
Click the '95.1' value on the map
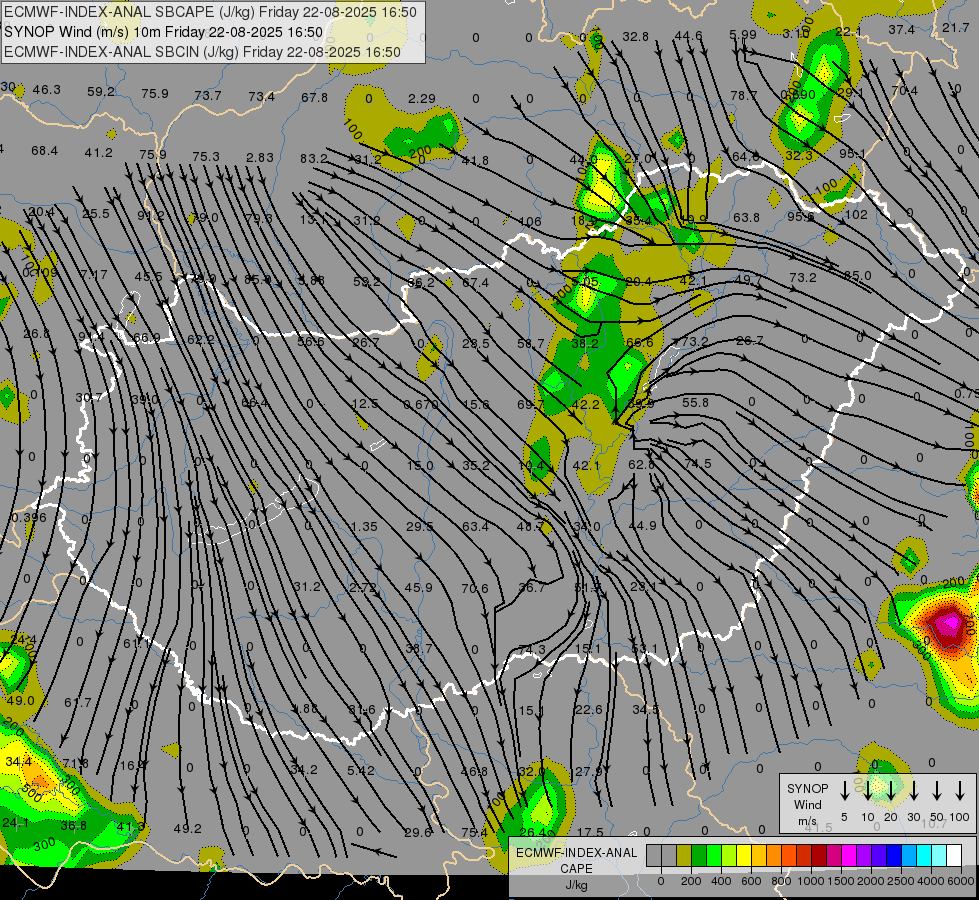853,154
